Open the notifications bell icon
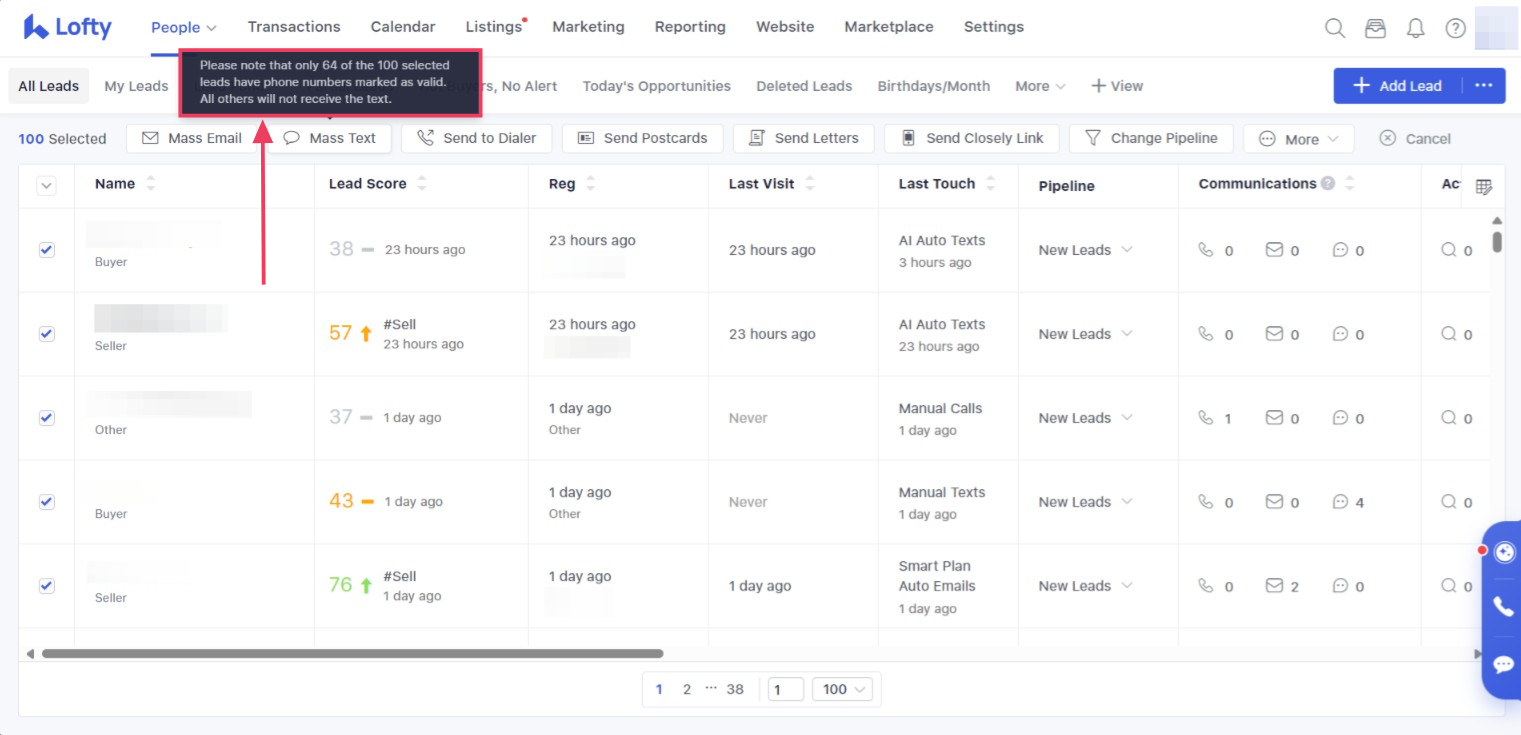The width and height of the screenshot is (1521, 735). 1415,28
